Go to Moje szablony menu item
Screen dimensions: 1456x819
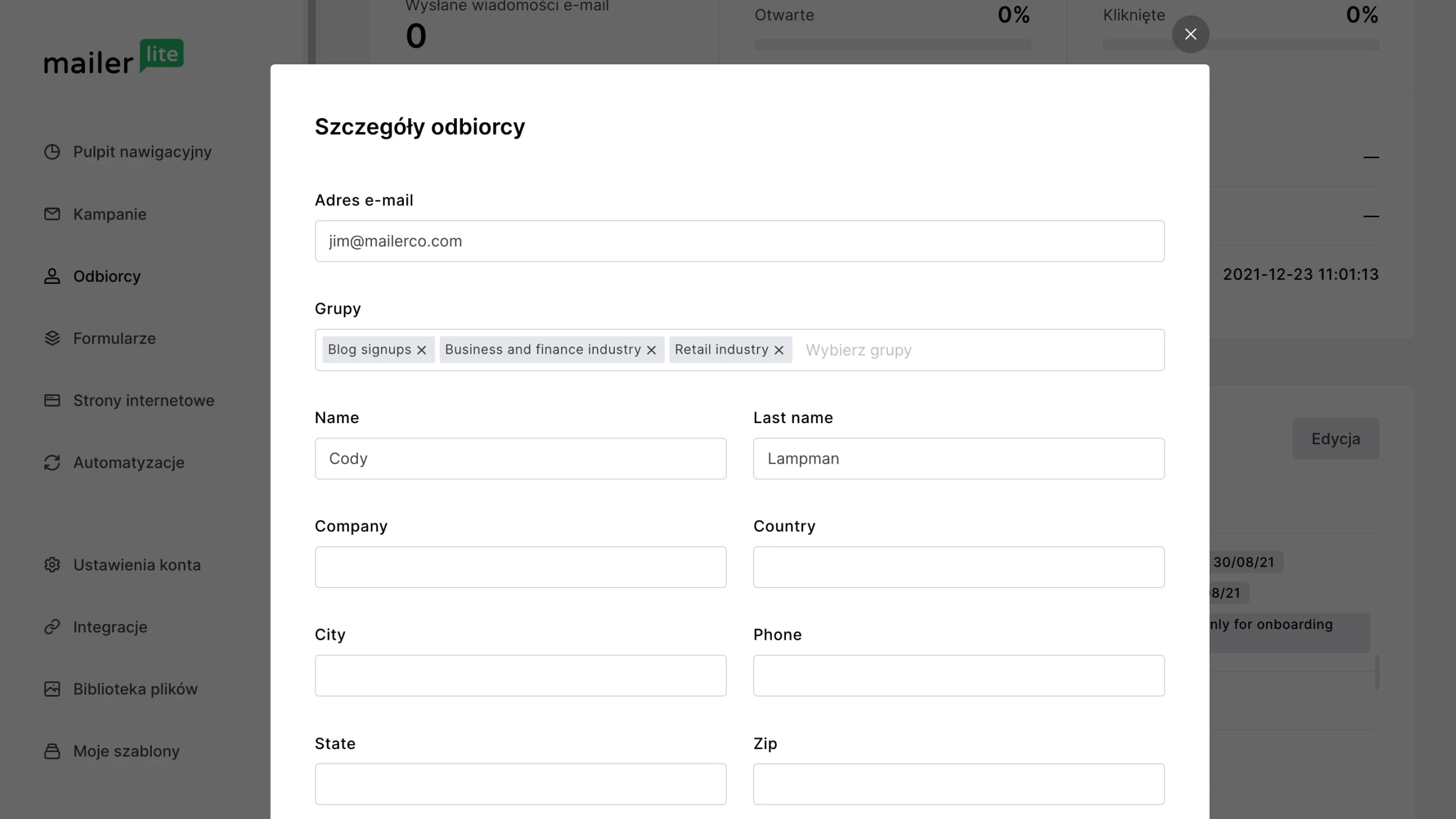(x=126, y=751)
